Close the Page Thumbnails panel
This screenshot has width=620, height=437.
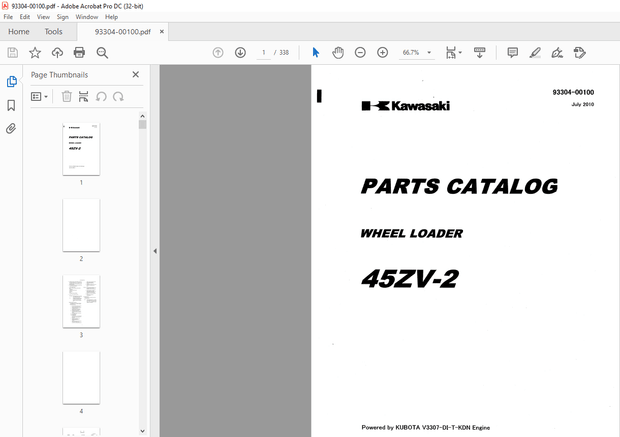click(136, 74)
